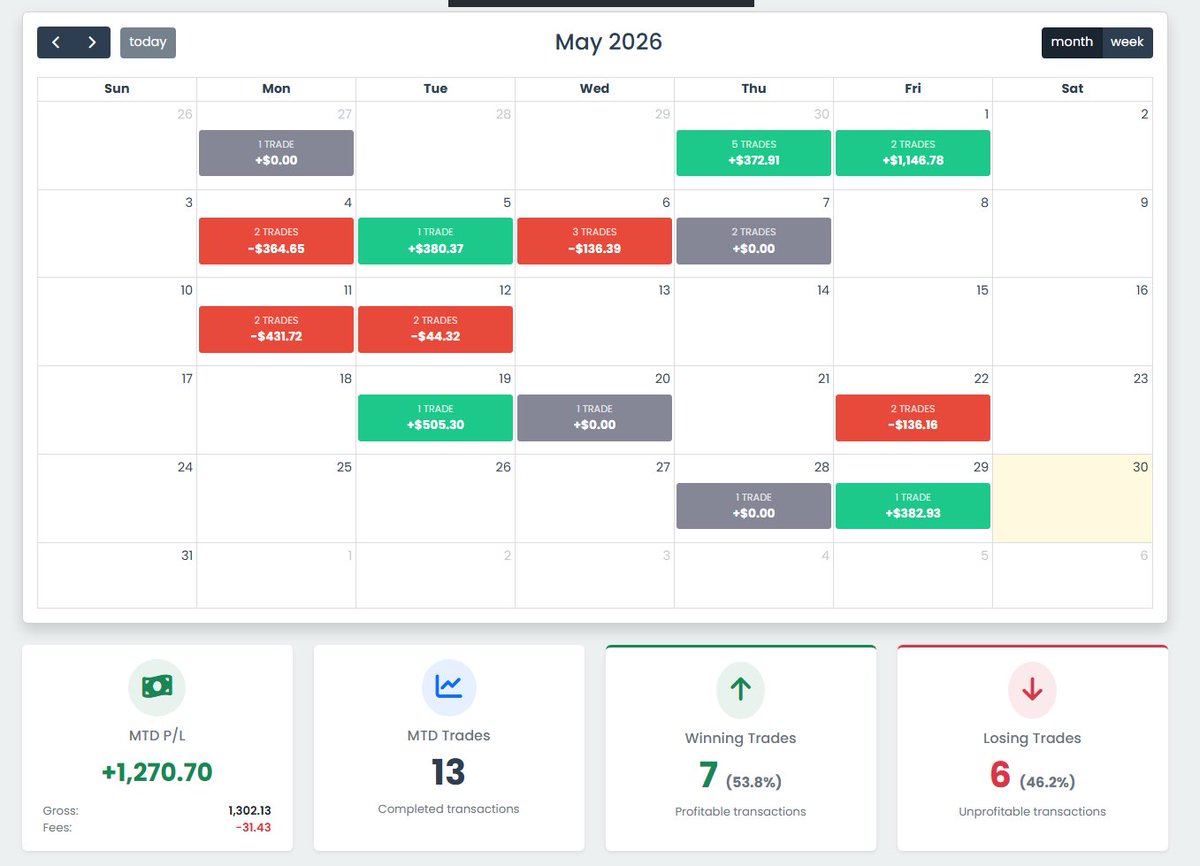Viewport: 1200px width, 866px height.
Task: Click the Sun column header
Action: click(x=117, y=88)
